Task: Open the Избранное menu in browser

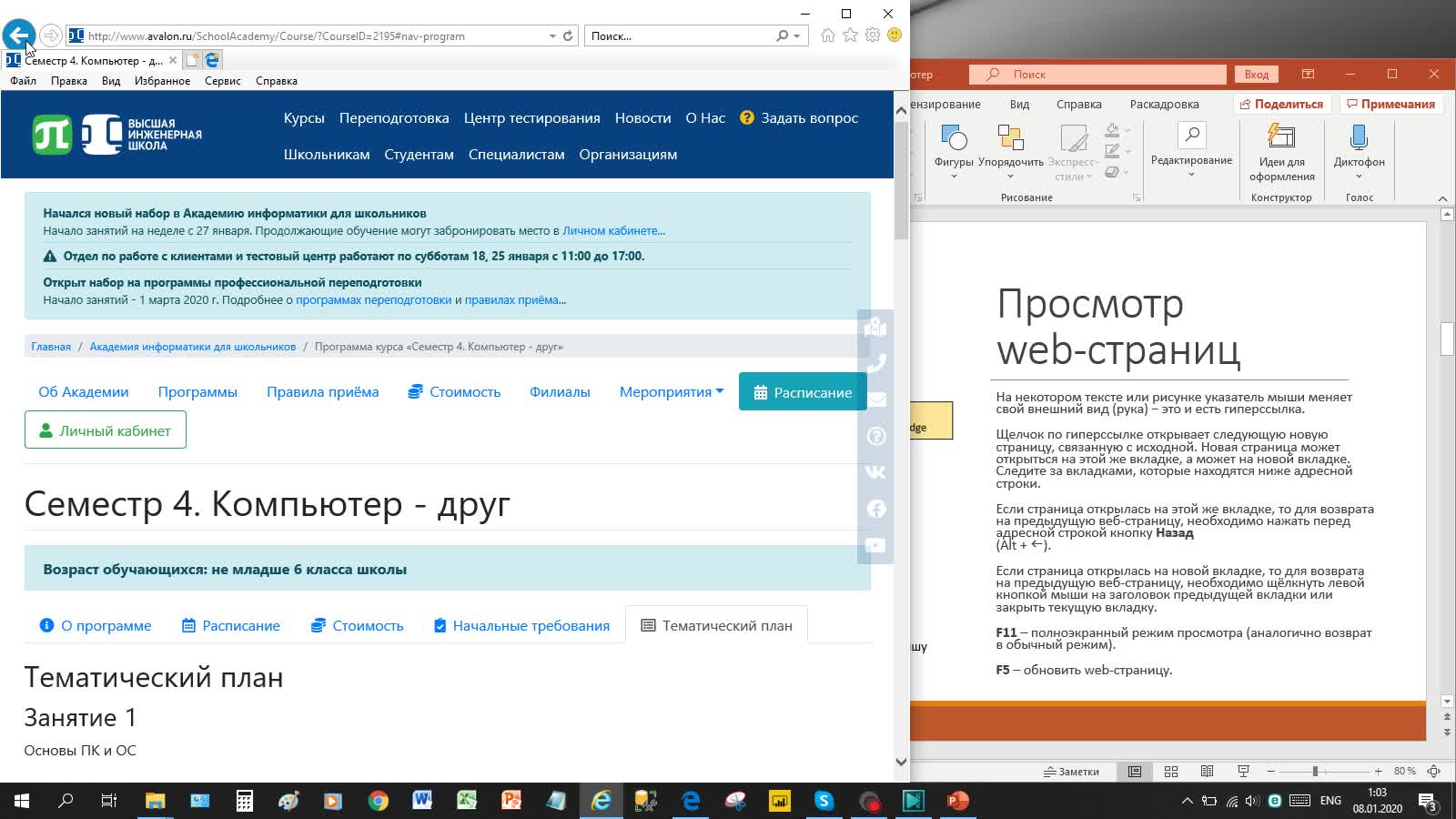Action: [x=162, y=81]
